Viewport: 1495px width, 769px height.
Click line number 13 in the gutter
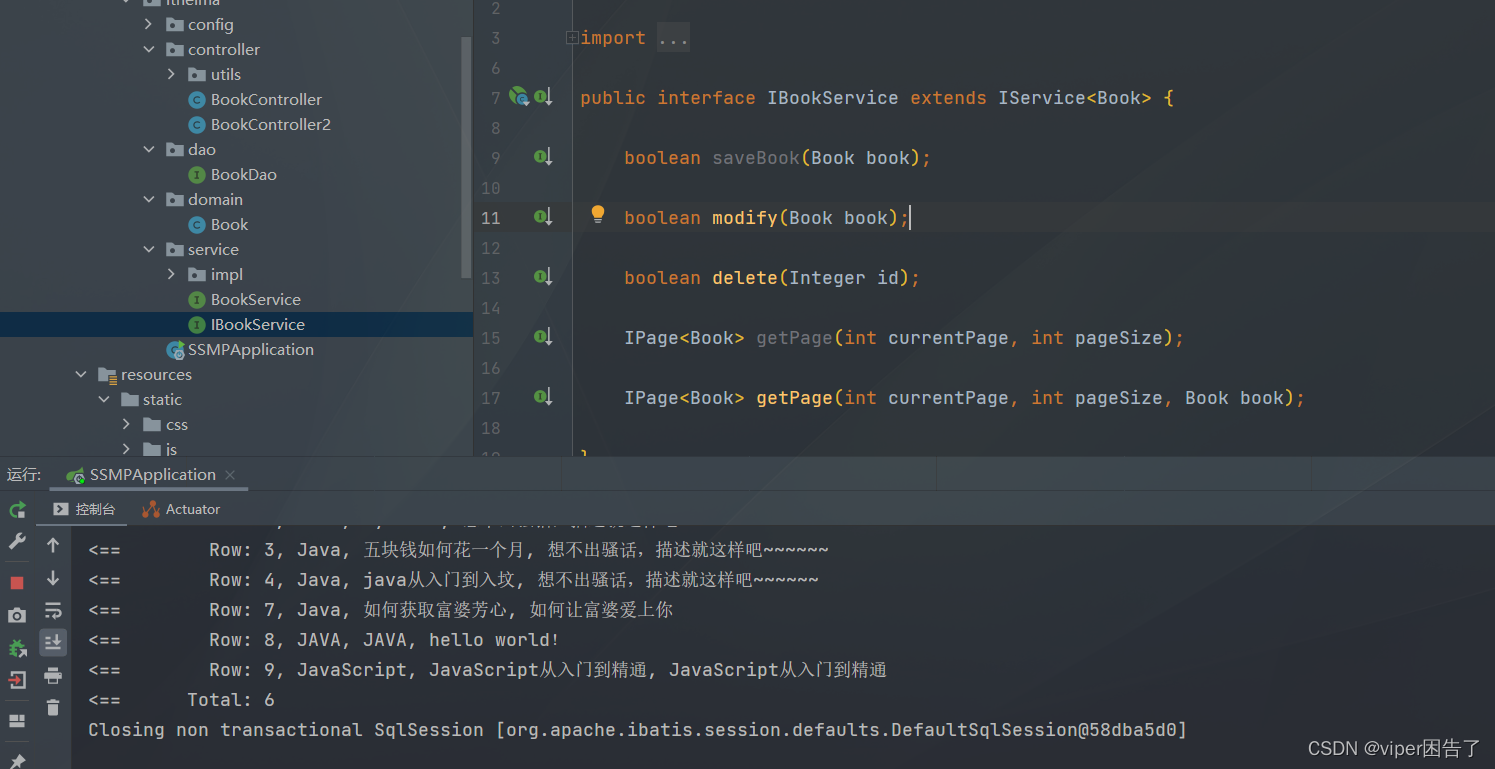click(x=490, y=278)
